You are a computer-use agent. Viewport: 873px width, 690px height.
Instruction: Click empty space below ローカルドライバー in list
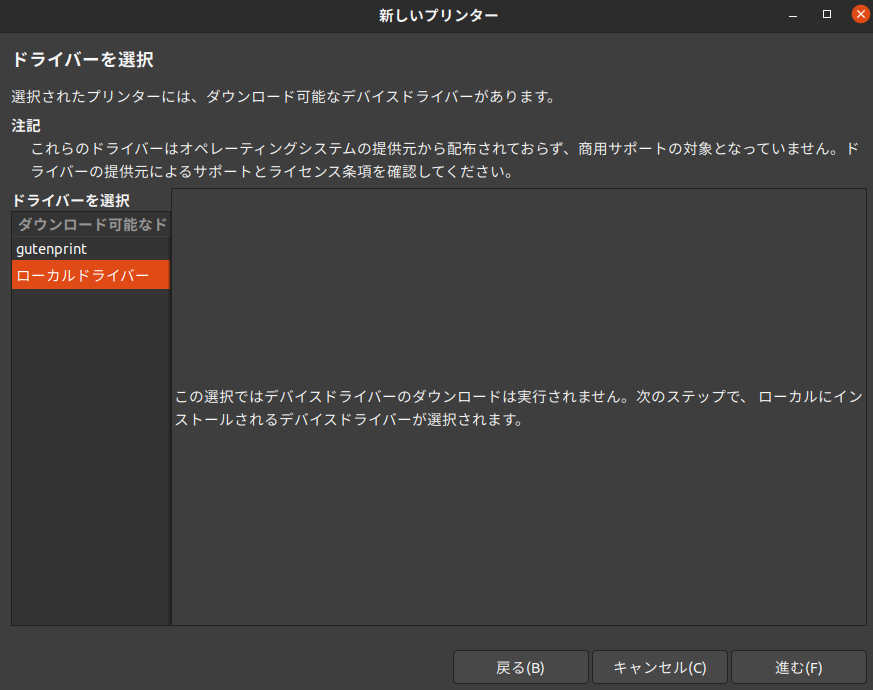click(x=90, y=450)
